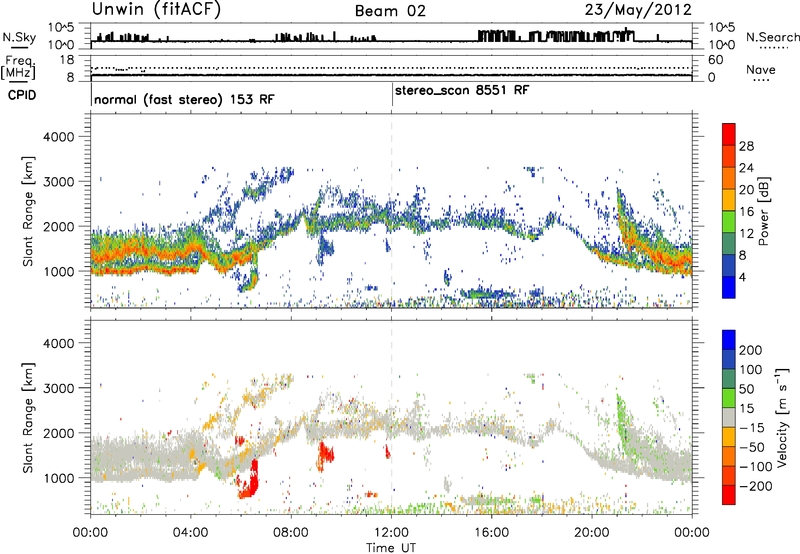Click the gray segment of Velocity color bar
800x554 pixels.
[x=729, y=418]
